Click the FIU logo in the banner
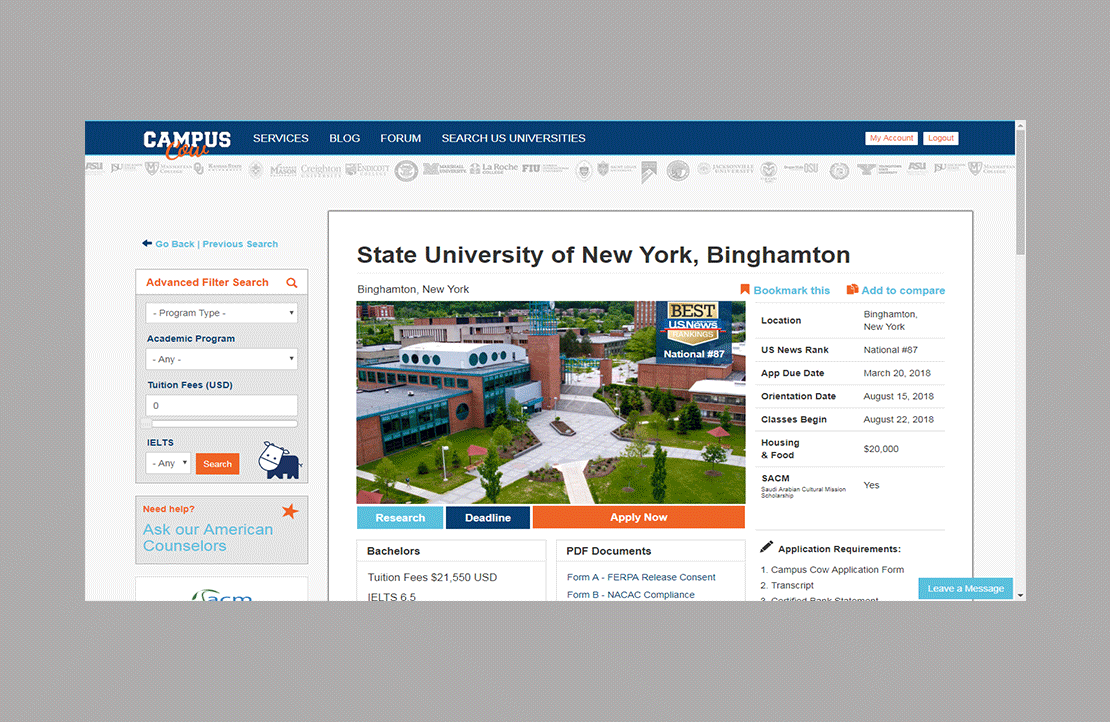1110x722 pixels. pyautogui.click(x=545, y=168)
